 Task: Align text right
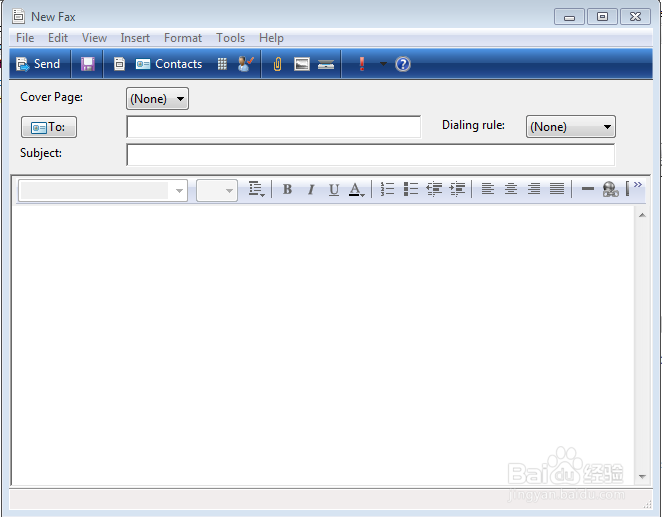point(534,189)
